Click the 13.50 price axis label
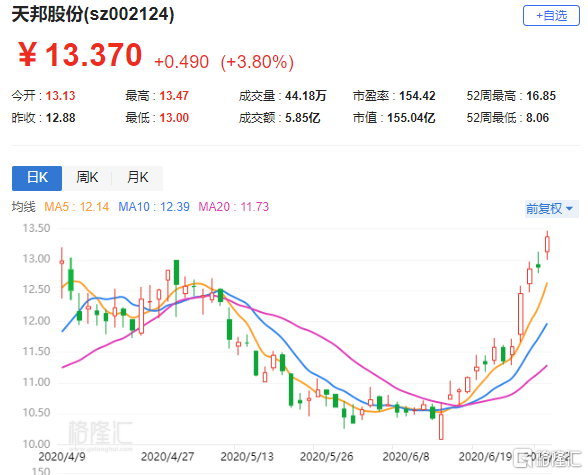This screenshot has width=588, height=475. [x=36, y=228]
